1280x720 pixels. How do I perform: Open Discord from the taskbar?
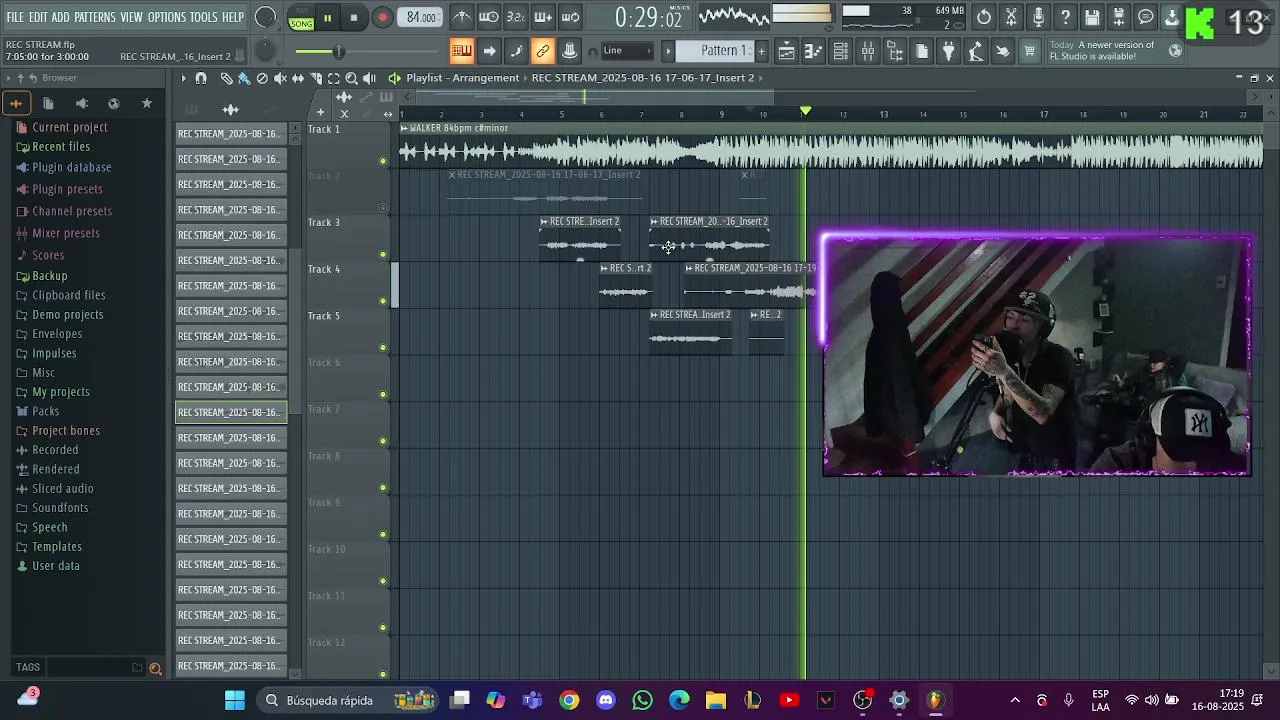606,700
